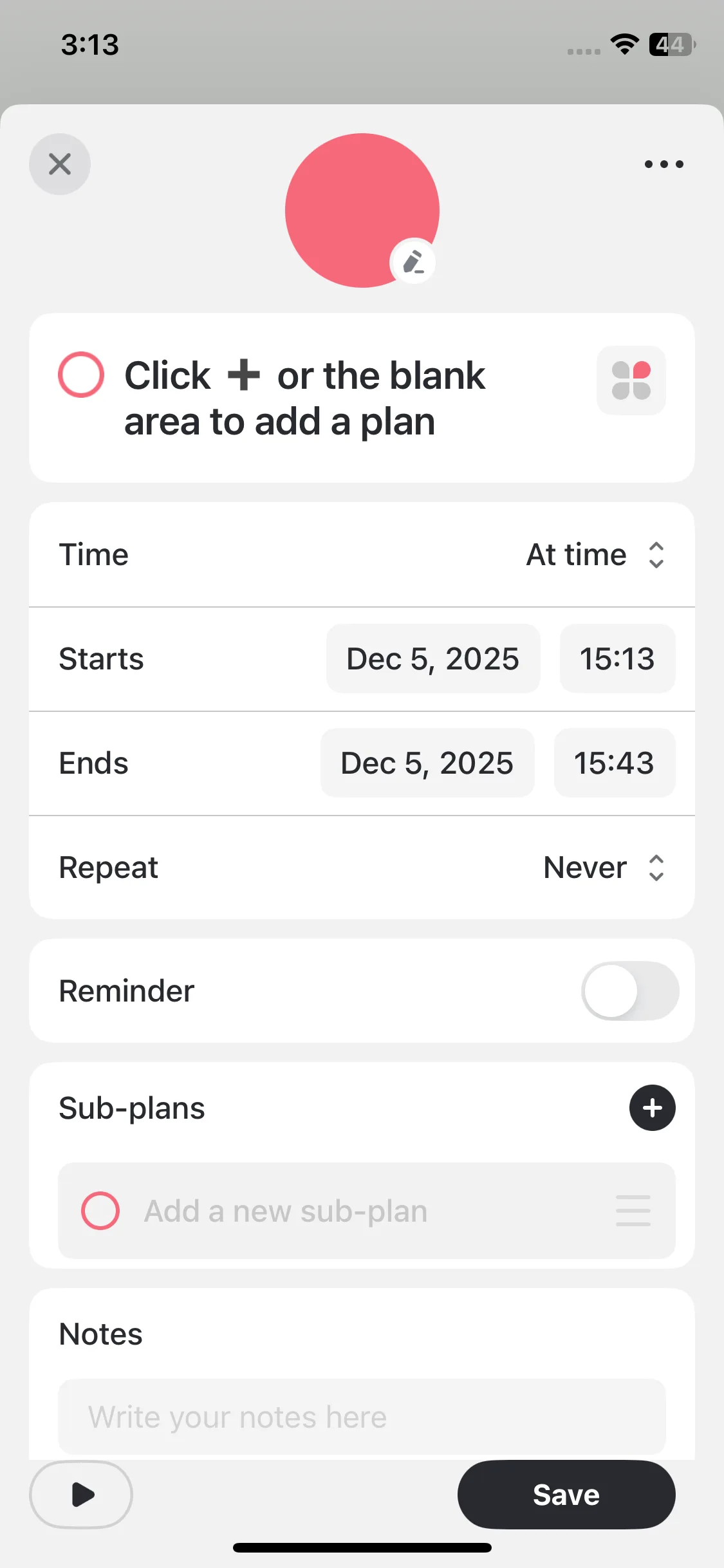Pick the pink circle plan color
The image size is (724, 1568).
point(362,210)
